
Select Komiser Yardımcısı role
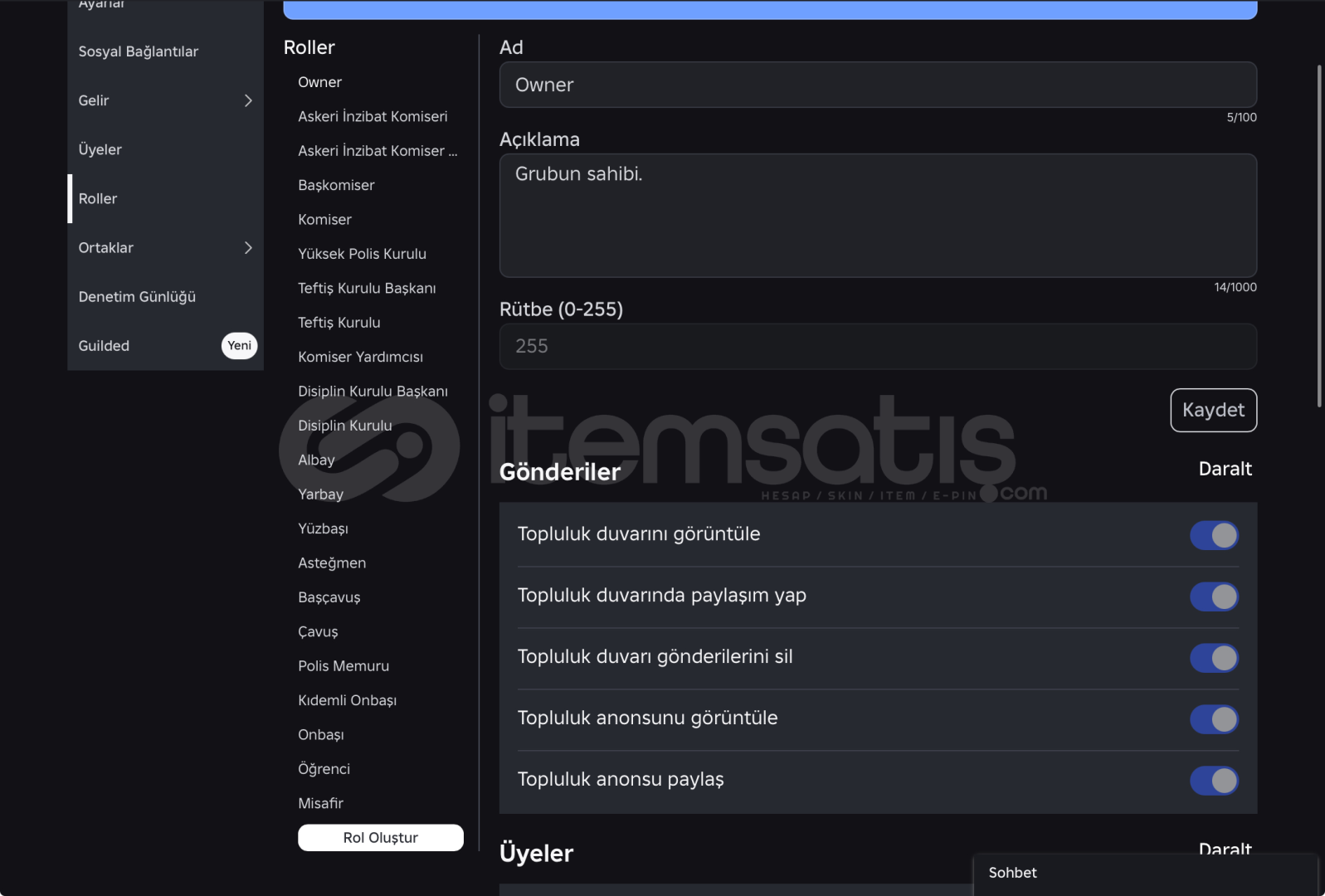(360, 357)
